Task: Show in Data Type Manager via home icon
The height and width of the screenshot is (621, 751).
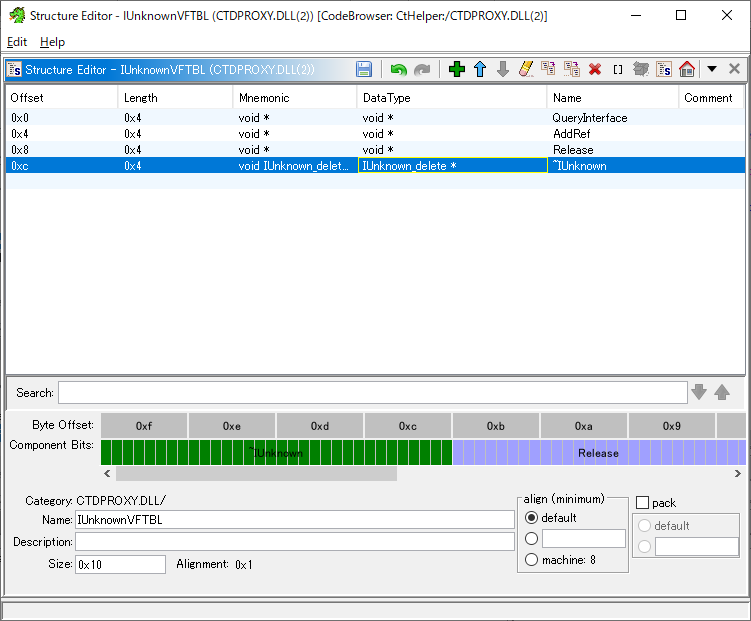Action: [x=687, y=69]
